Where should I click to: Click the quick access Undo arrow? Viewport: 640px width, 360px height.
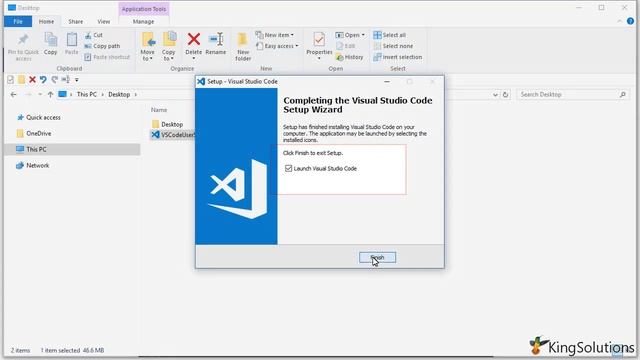pos(43,80)
